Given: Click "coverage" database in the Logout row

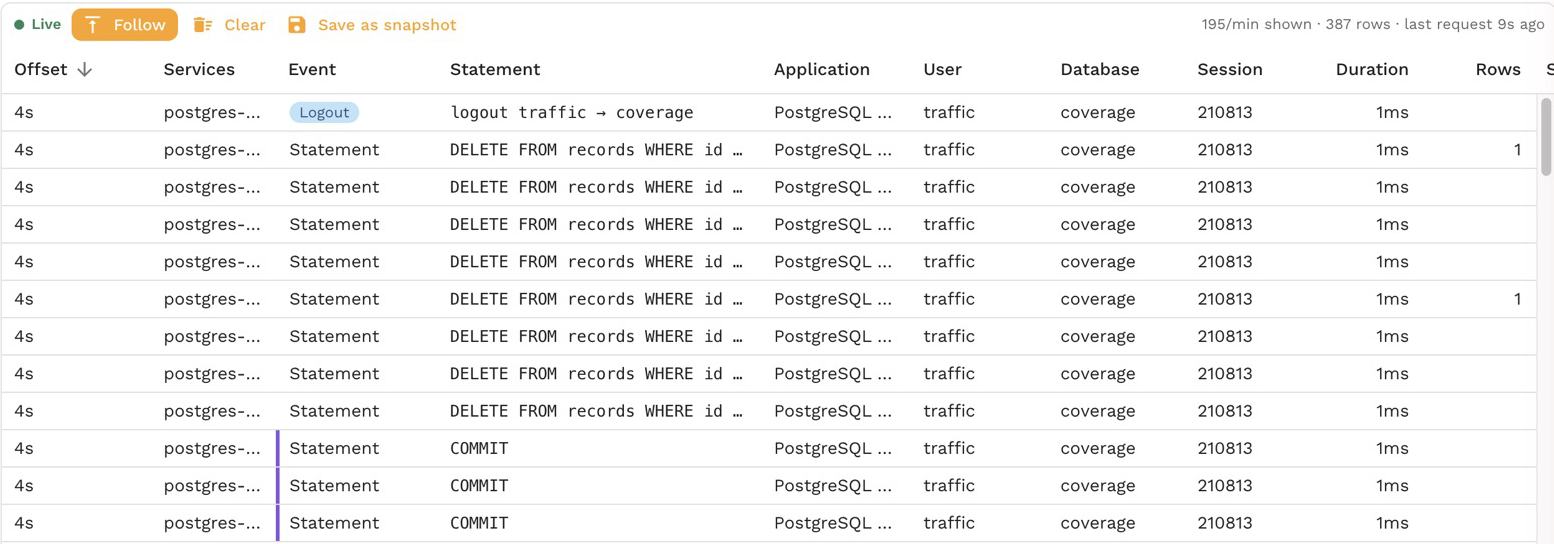Looking at the screenshot, I should pyautogui.click(x=1098, y=112).
